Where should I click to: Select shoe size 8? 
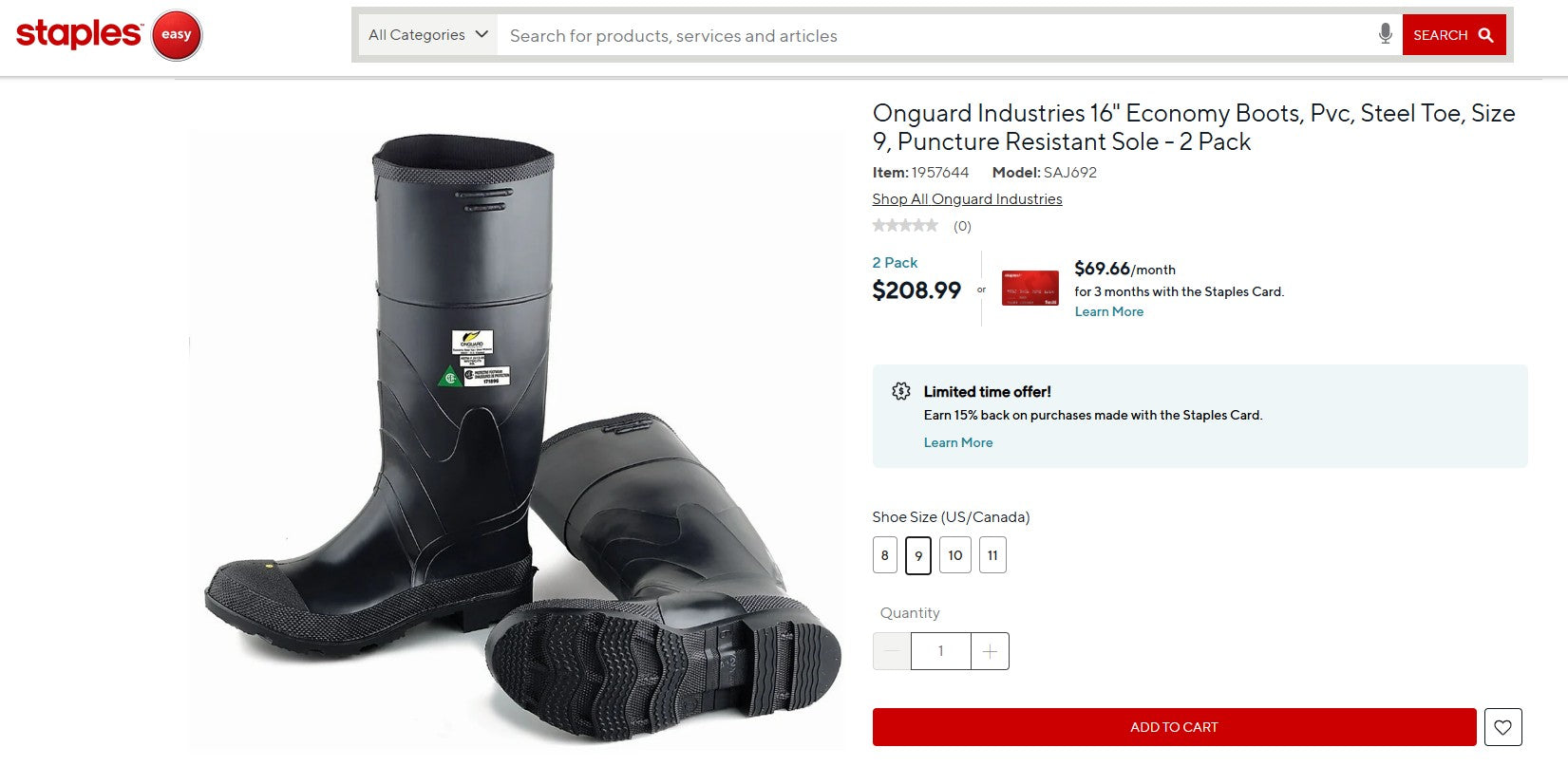pyautogui.click(x=884, y=555)
